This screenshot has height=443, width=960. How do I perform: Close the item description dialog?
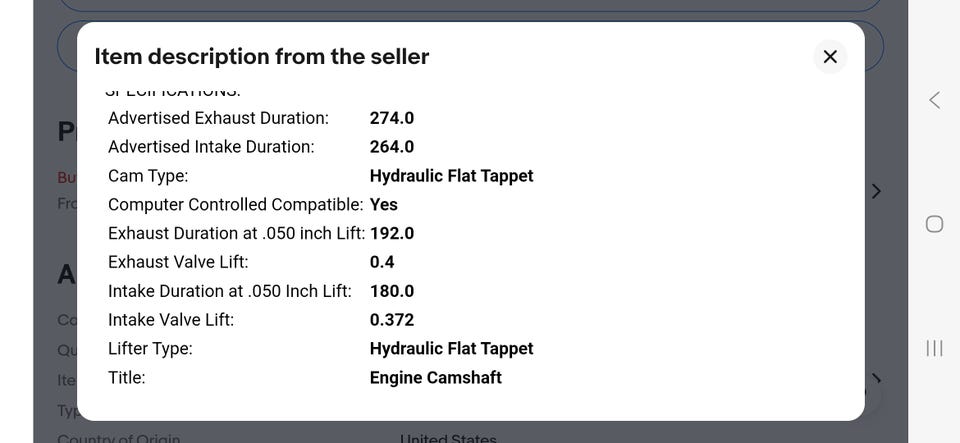(829, 57)
